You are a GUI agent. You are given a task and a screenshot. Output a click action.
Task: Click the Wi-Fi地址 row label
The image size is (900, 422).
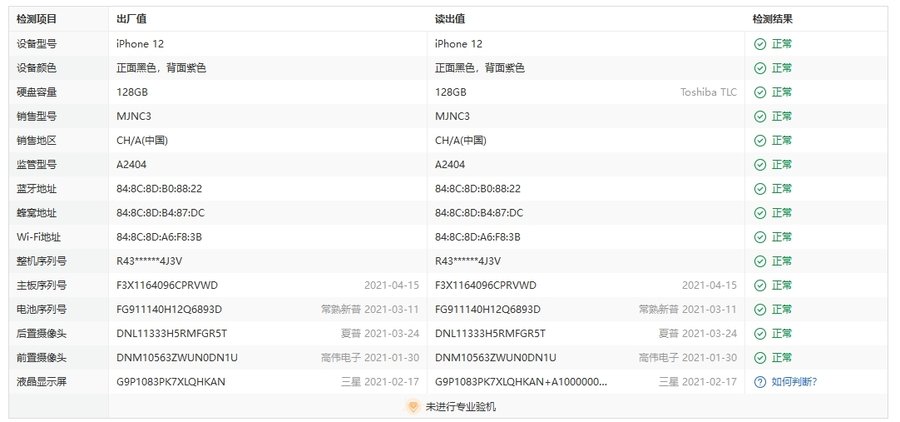pos(38,237)
